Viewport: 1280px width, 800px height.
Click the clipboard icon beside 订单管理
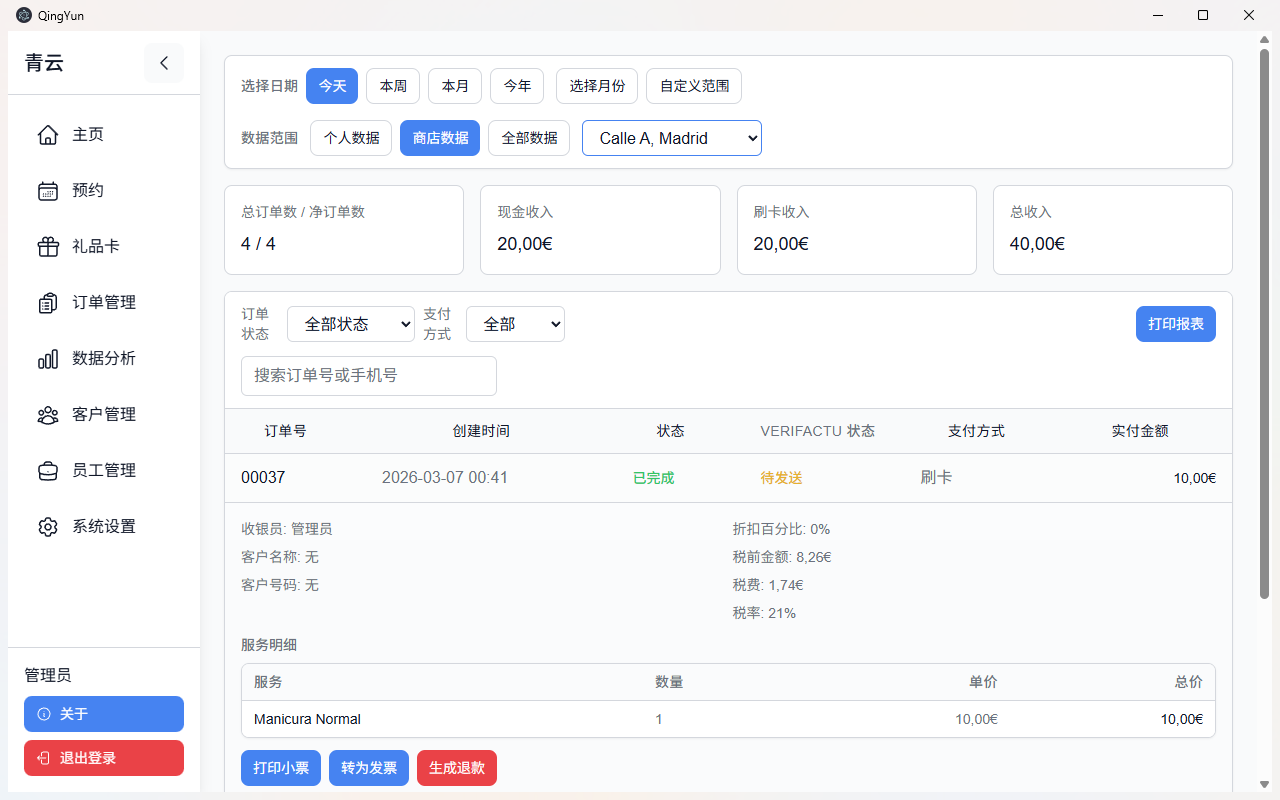click(48, 303)
